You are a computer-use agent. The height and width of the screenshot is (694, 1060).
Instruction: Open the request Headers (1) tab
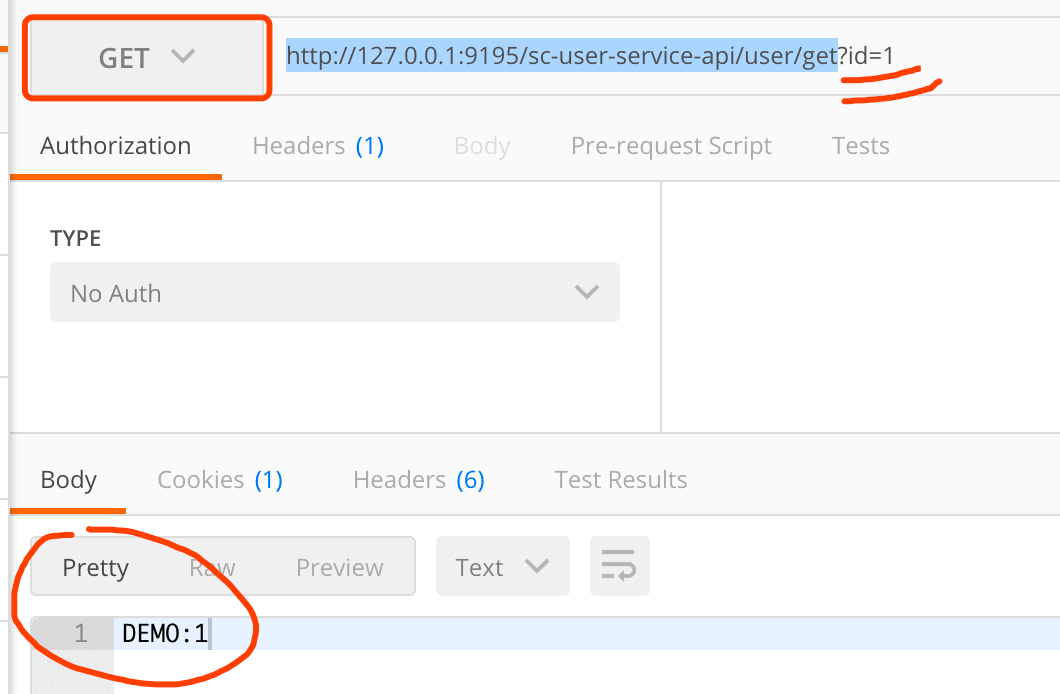coord(318,146)
